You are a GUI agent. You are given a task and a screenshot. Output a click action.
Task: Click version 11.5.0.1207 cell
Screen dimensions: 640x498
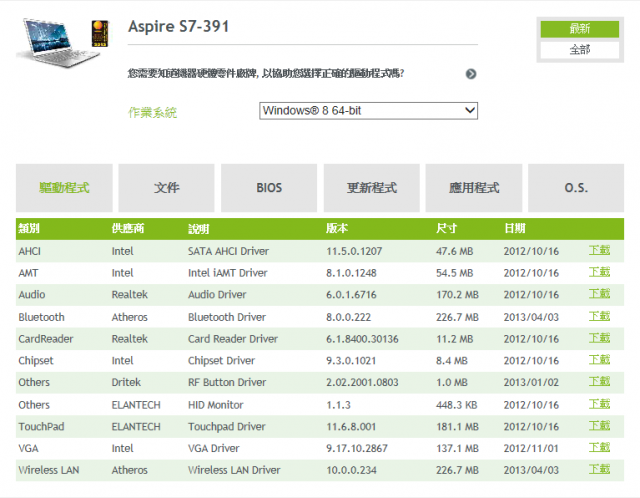[x=354, y=251]
